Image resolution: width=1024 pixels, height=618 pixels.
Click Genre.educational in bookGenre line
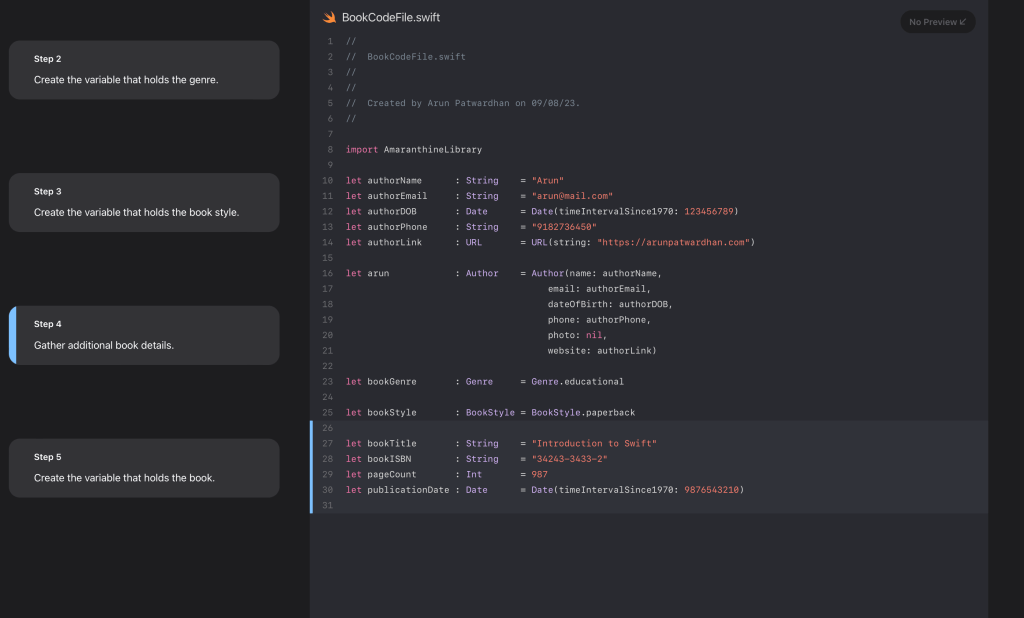577,381
